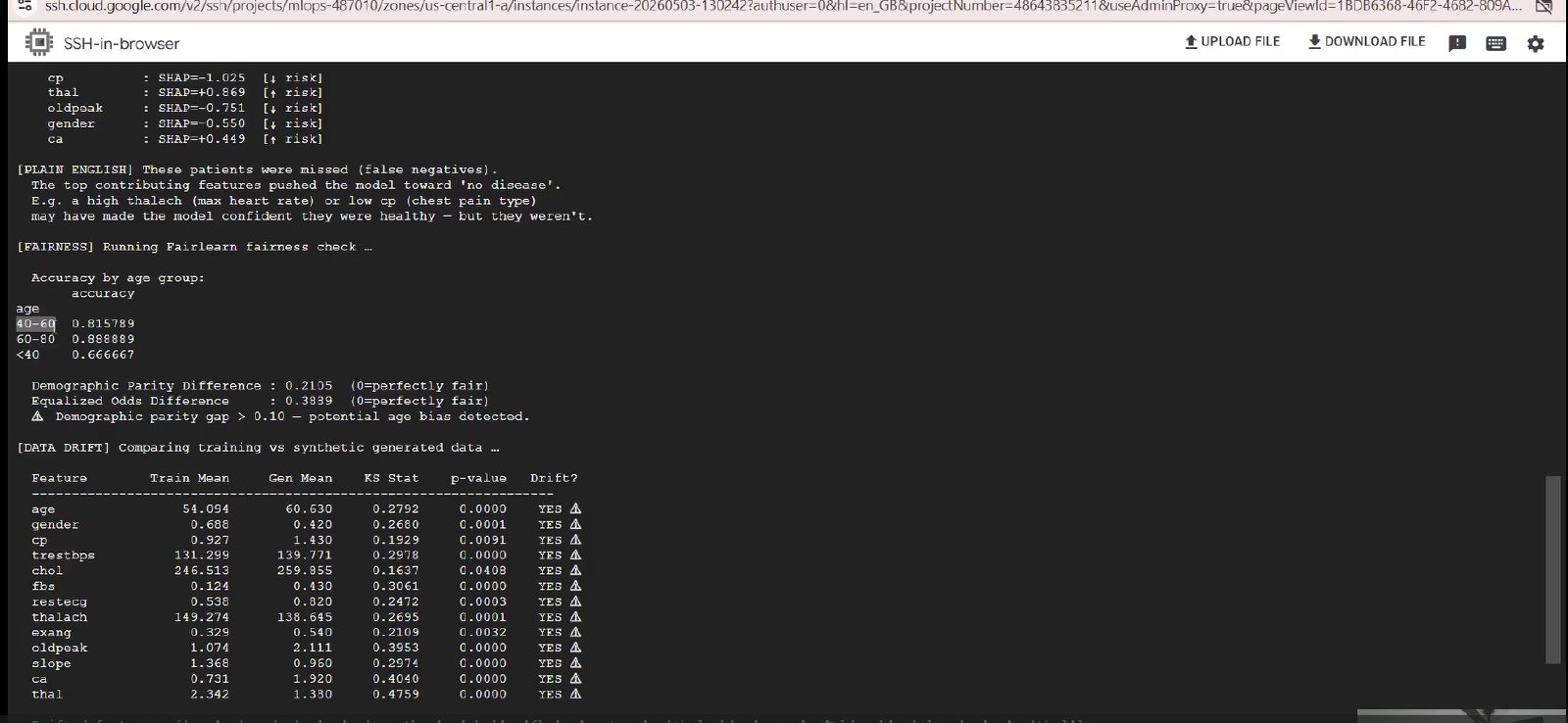Click accuracy value 0.815789
This screenshot has height=723, width=1568.
[103, 324]
